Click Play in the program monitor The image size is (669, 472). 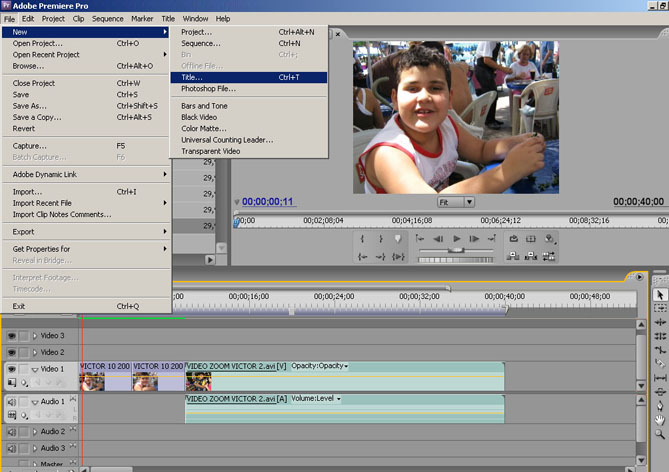coord(456,239)
